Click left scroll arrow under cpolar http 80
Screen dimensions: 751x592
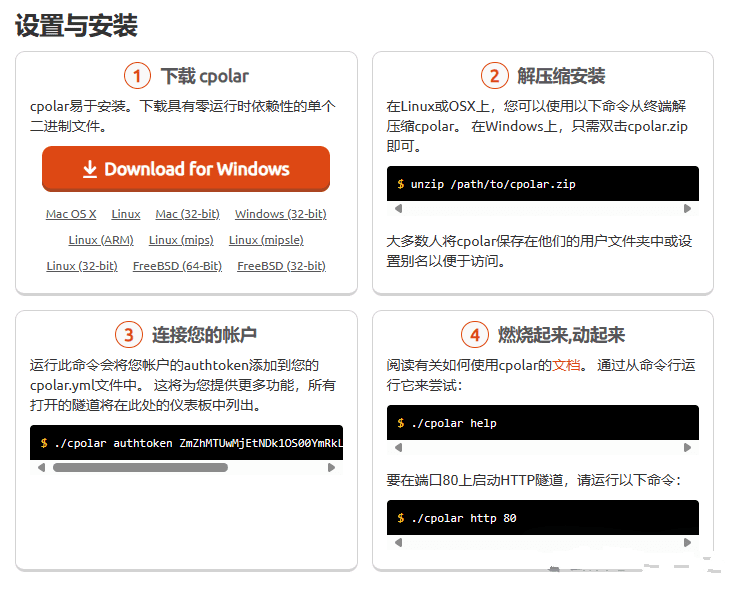[398, 543]
